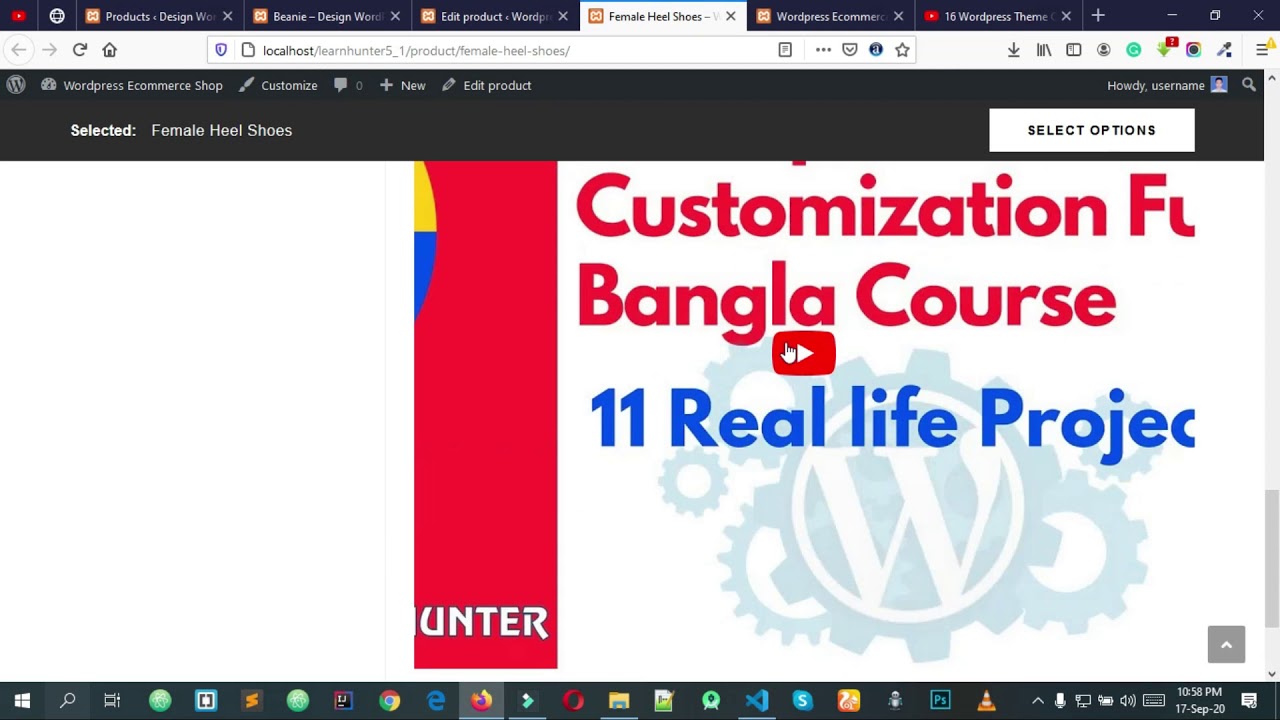Click the scroll-to-top arrow button
1280x720 pixels.
point(1226,644)
